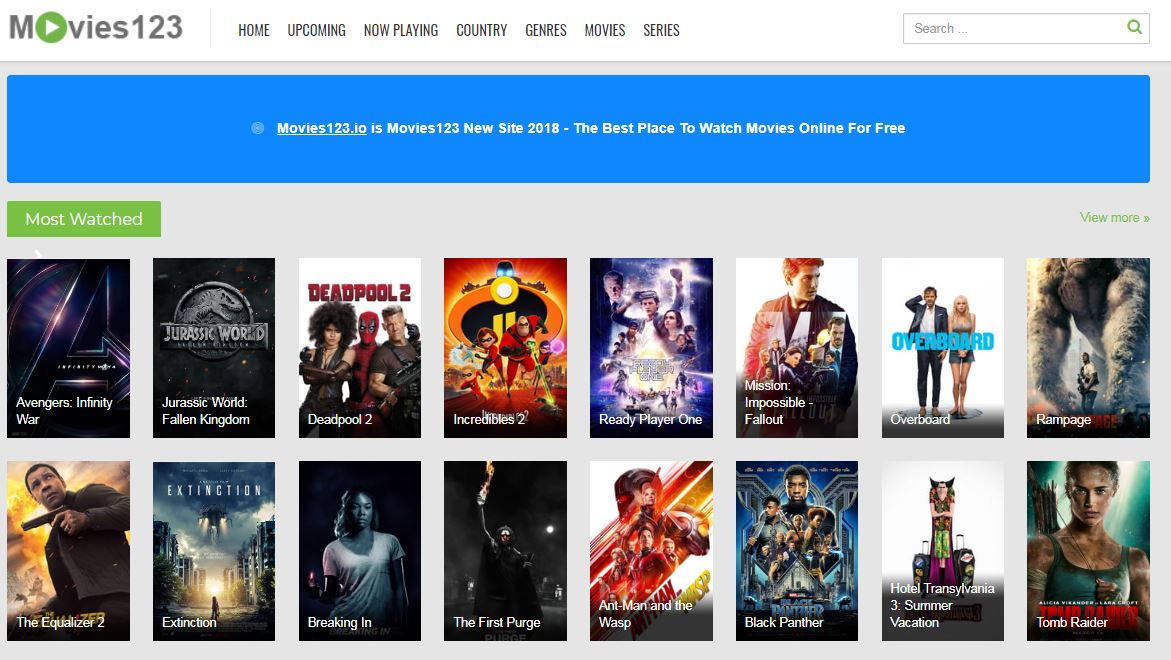Go to the Upcoming page
Viewport: 1171px width, 660px height.
coord(316,30)
